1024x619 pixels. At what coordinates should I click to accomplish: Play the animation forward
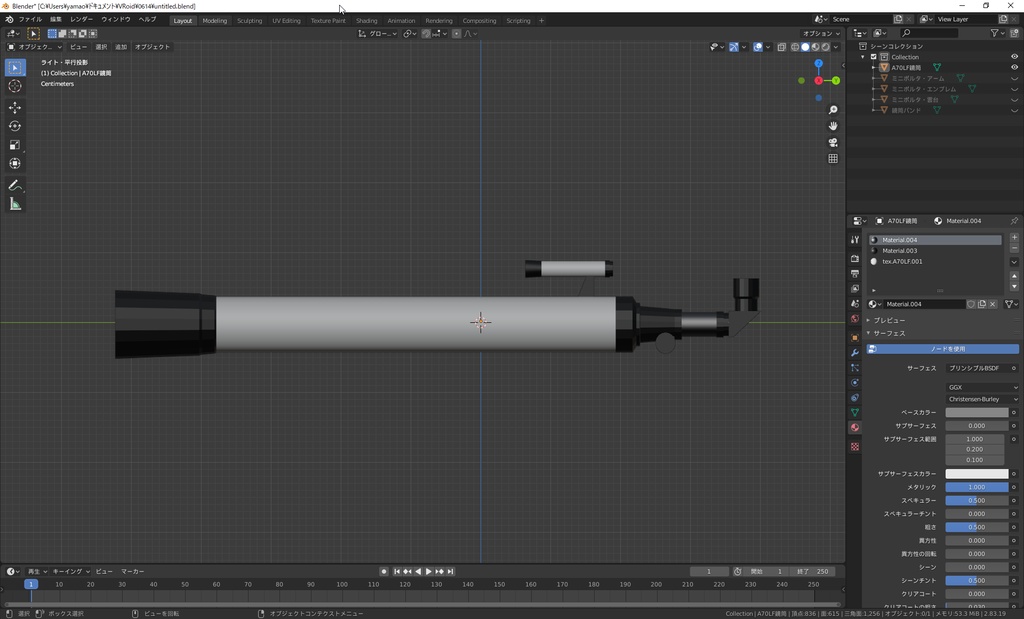coord(428,571)
